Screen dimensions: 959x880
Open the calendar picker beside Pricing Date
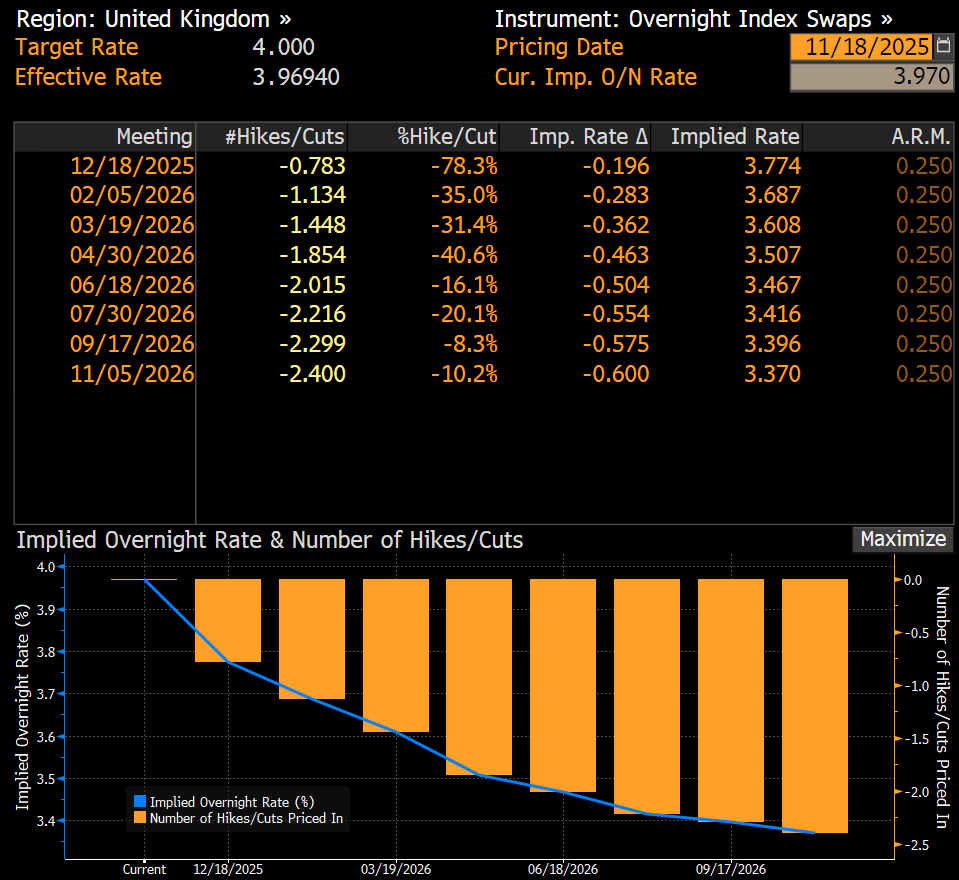point(943,47)
